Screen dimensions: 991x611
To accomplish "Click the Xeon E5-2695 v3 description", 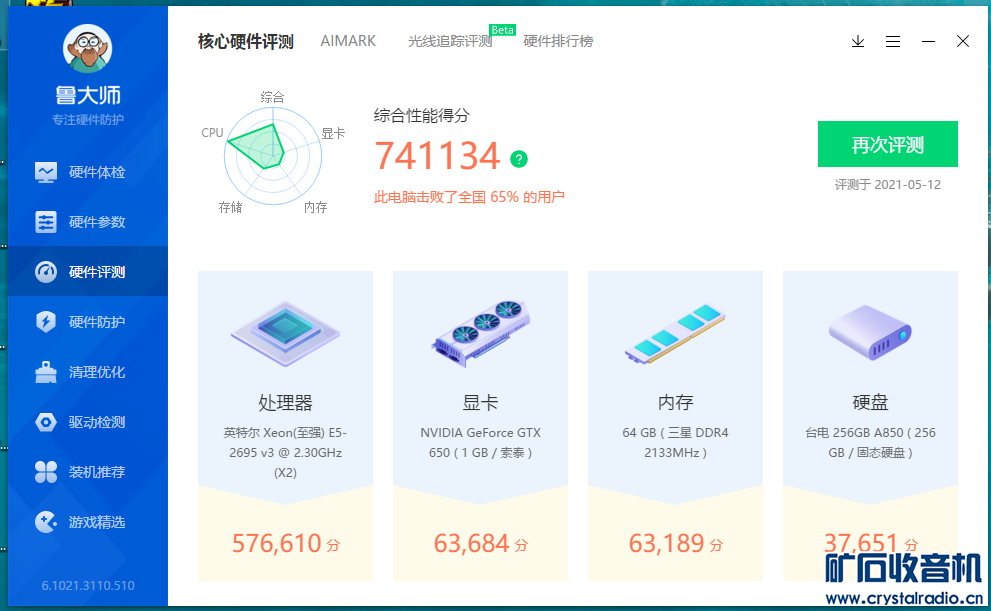I will 285,452.
